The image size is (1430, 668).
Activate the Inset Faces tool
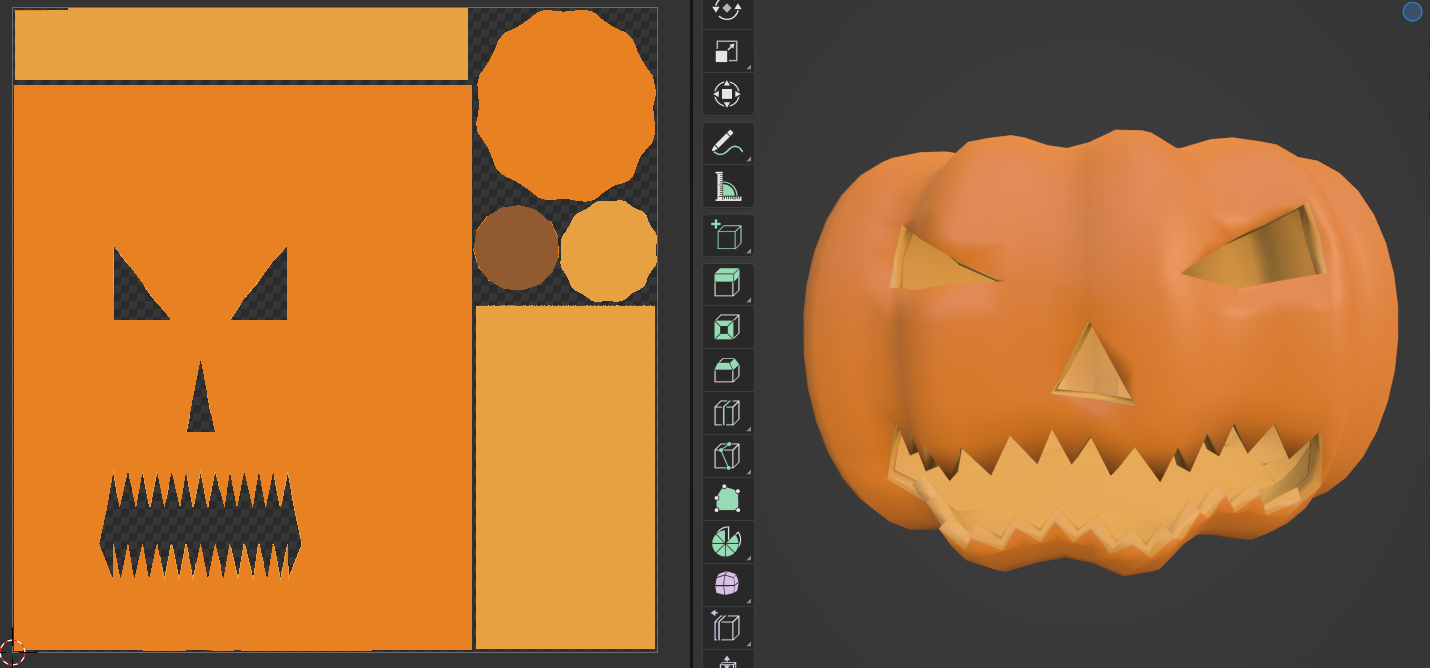[727, 327]
